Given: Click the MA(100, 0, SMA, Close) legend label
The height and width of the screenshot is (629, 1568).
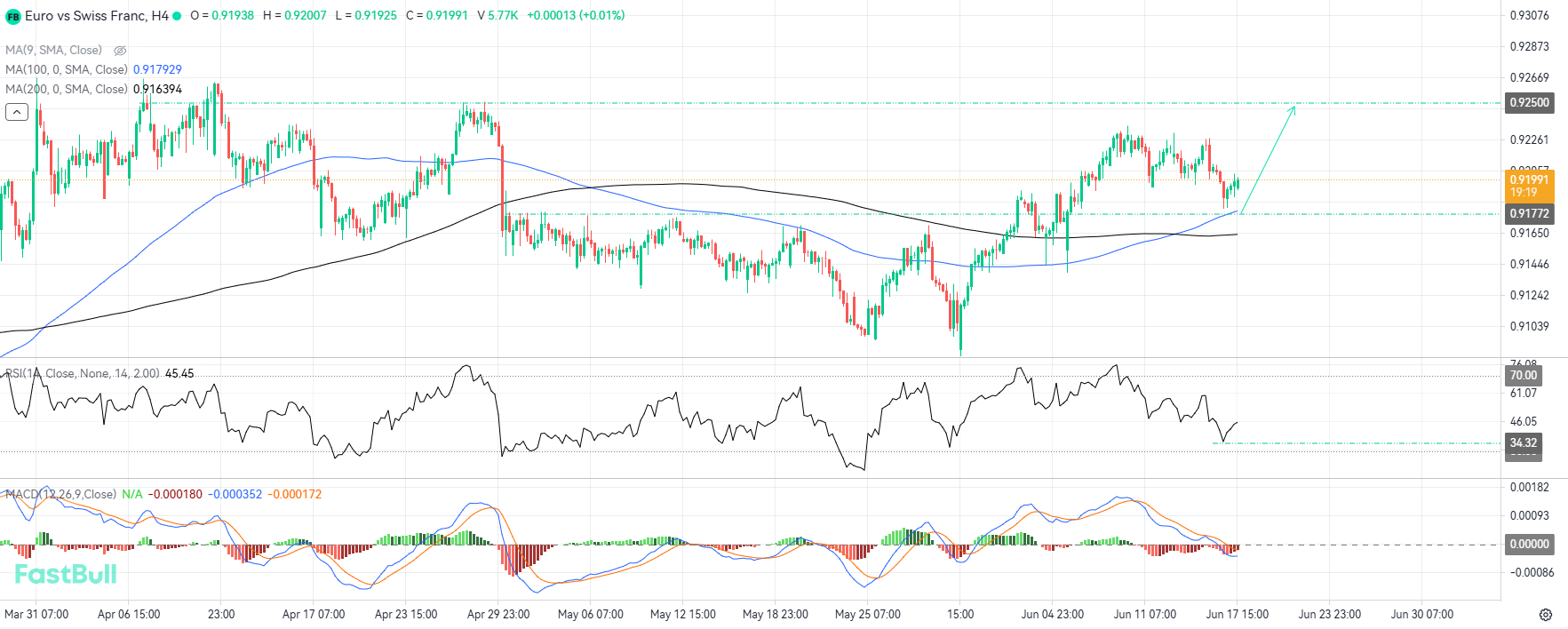Looking at the screenshot, I should tap(67, 69).
